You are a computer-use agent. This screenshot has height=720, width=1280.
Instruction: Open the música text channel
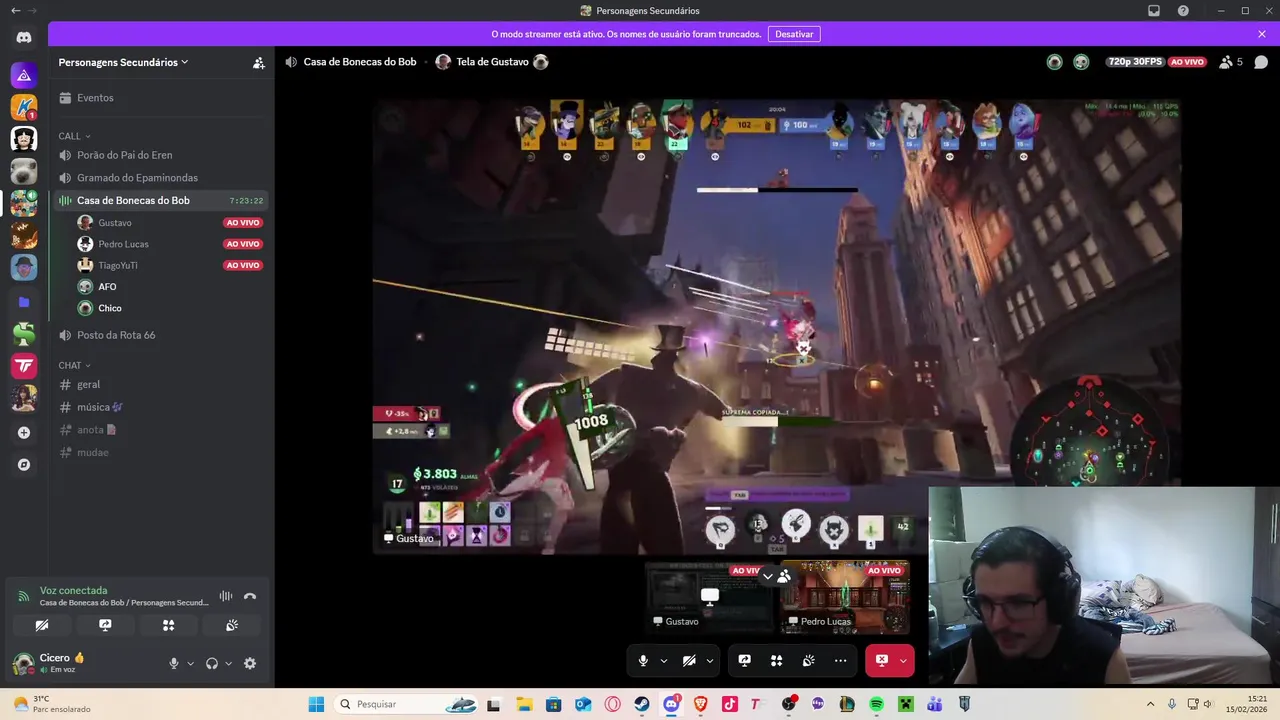(x=160, y=407)
